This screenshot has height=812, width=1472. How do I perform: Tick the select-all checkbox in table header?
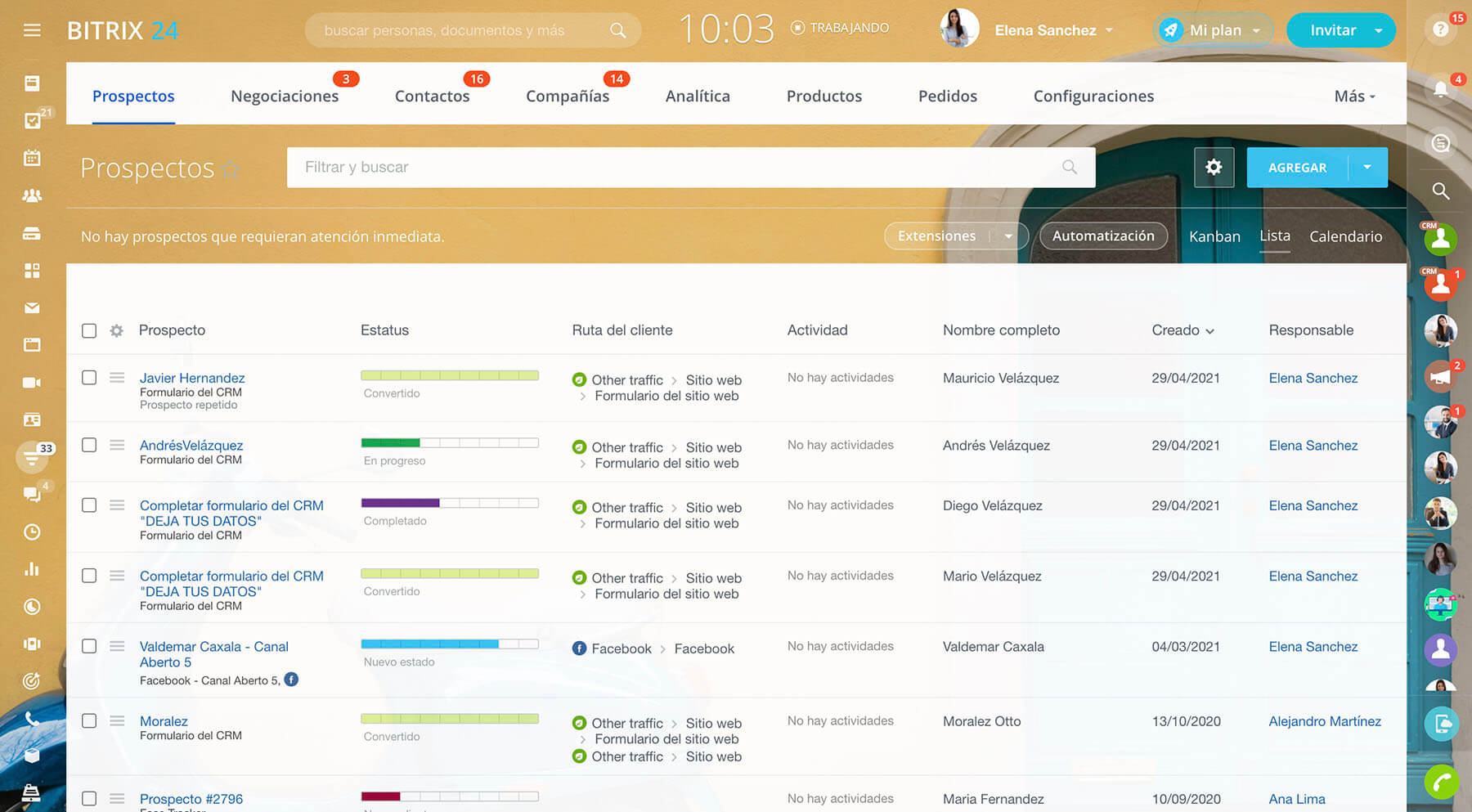[89, 330]
